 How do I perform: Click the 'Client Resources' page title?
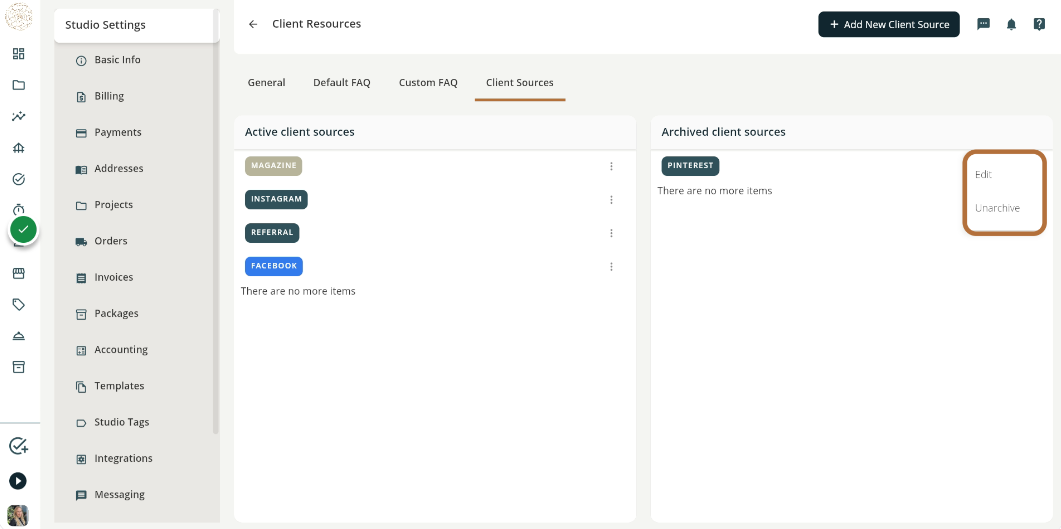coord(317,24)
